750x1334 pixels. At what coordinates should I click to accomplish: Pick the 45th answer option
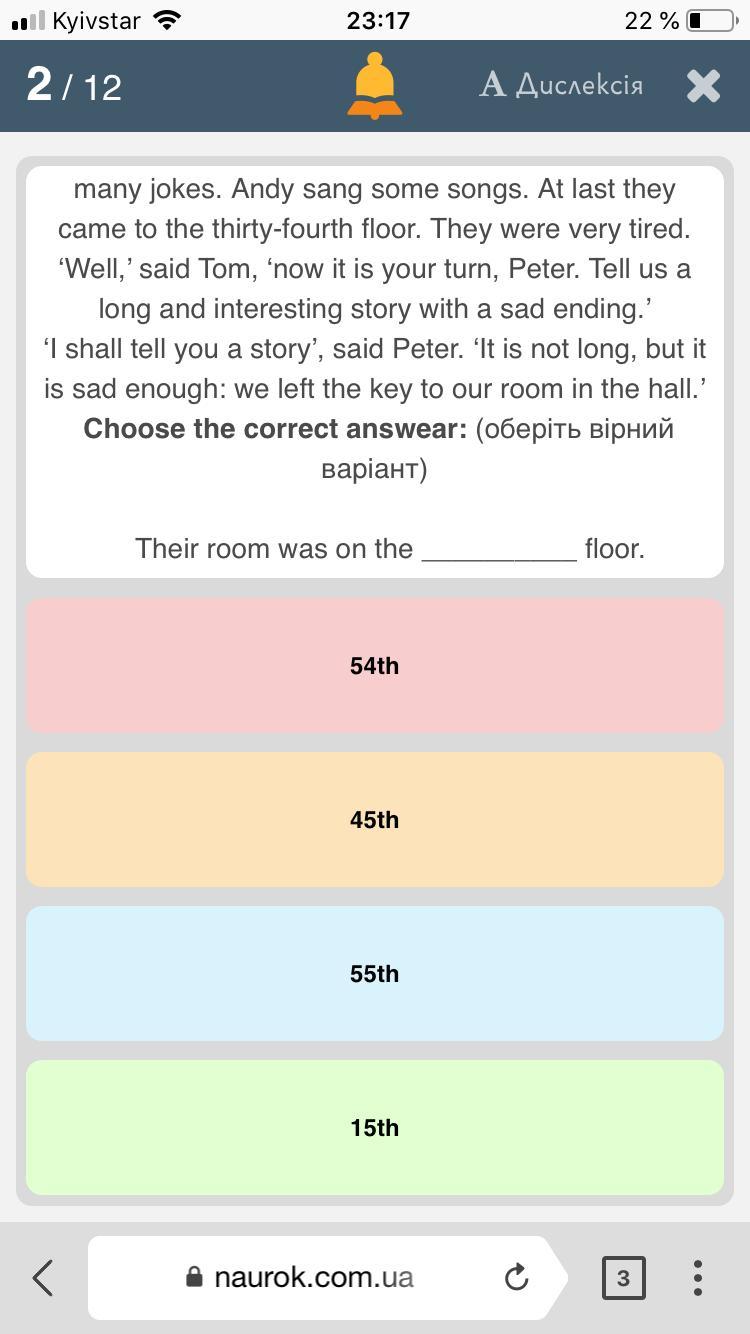(x=375, y=819)
